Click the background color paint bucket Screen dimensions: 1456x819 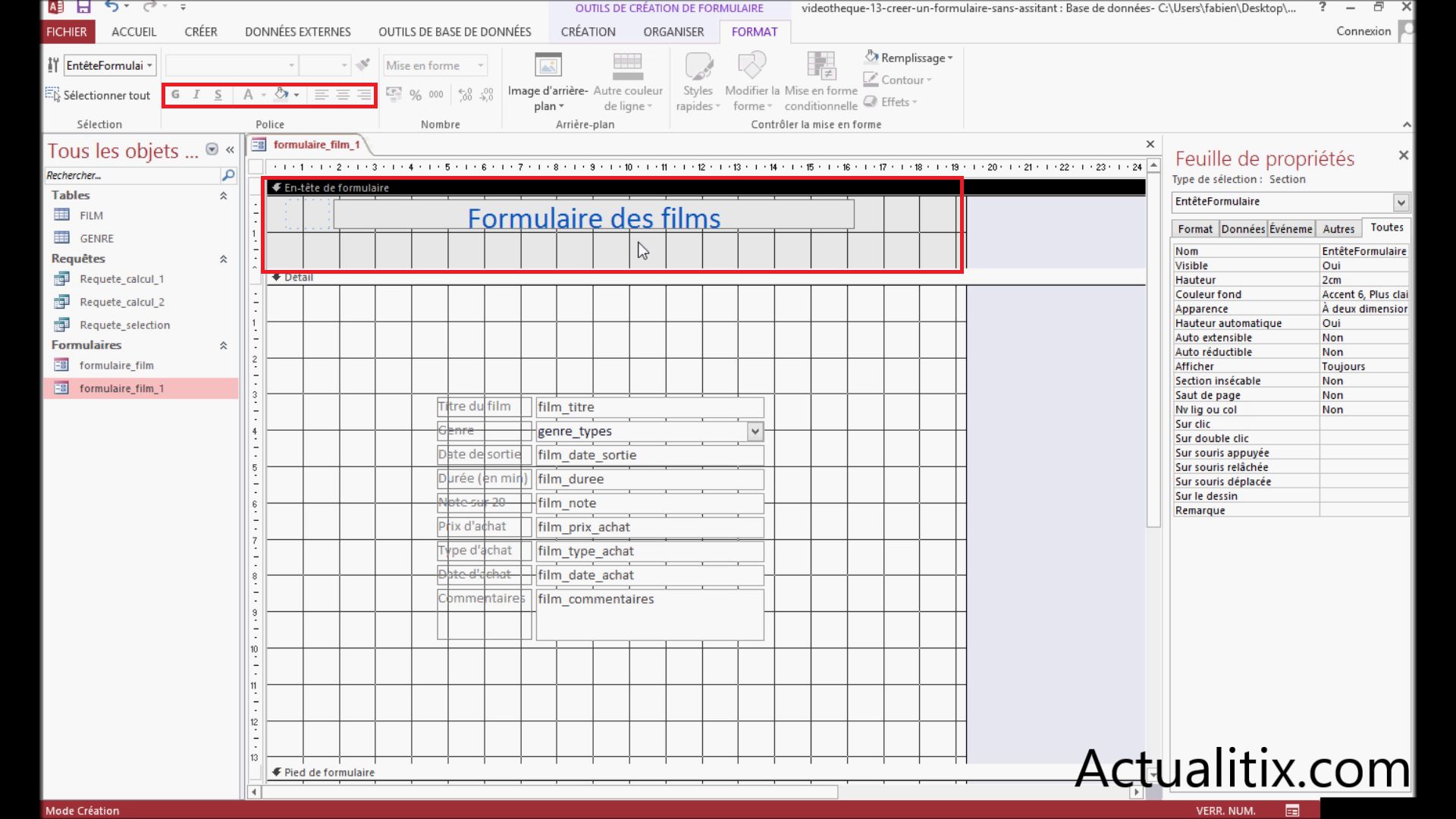pos(281,95)
